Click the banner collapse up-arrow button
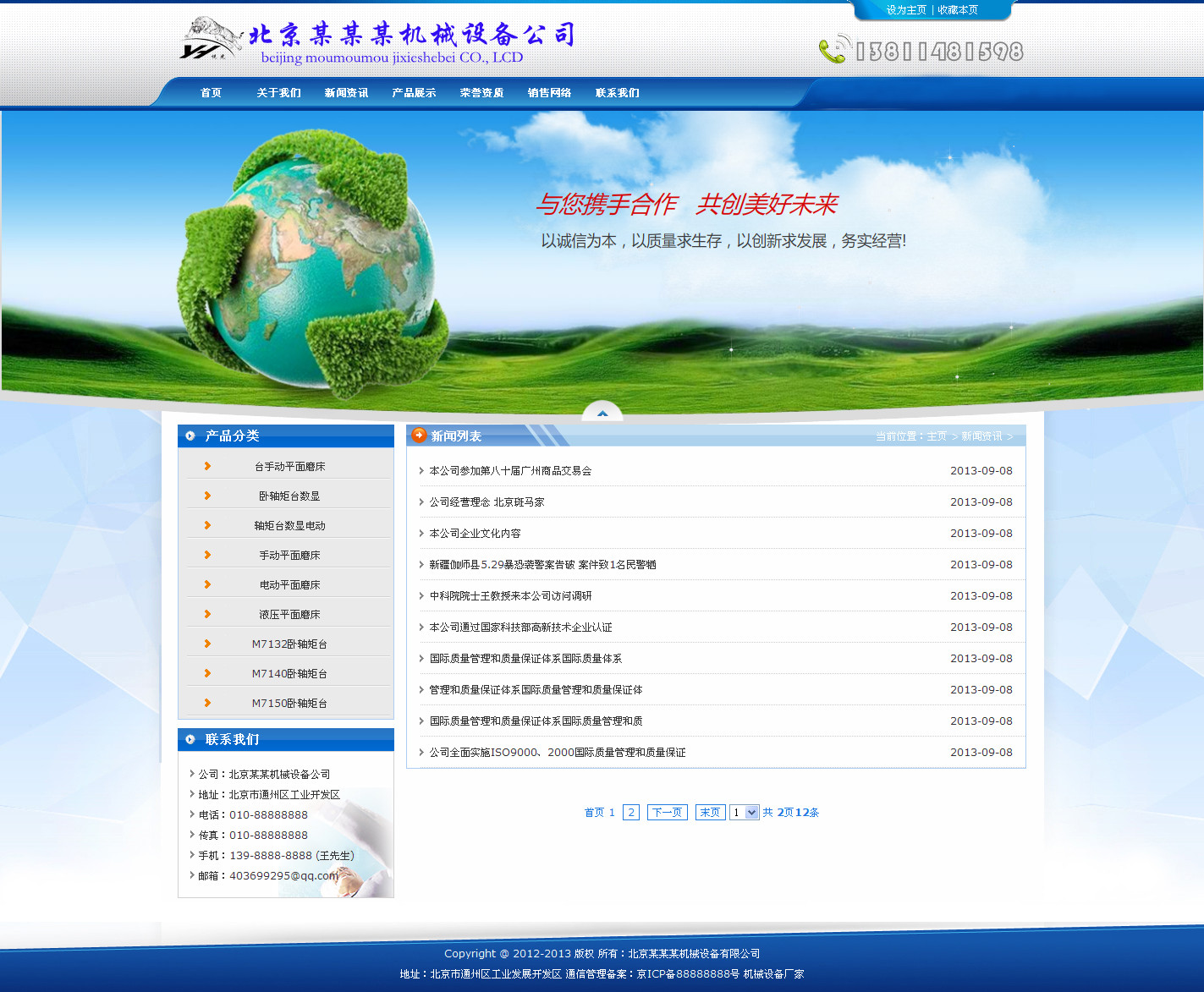The width and height of the screenshot is (1204, 992). click(602, 412)
